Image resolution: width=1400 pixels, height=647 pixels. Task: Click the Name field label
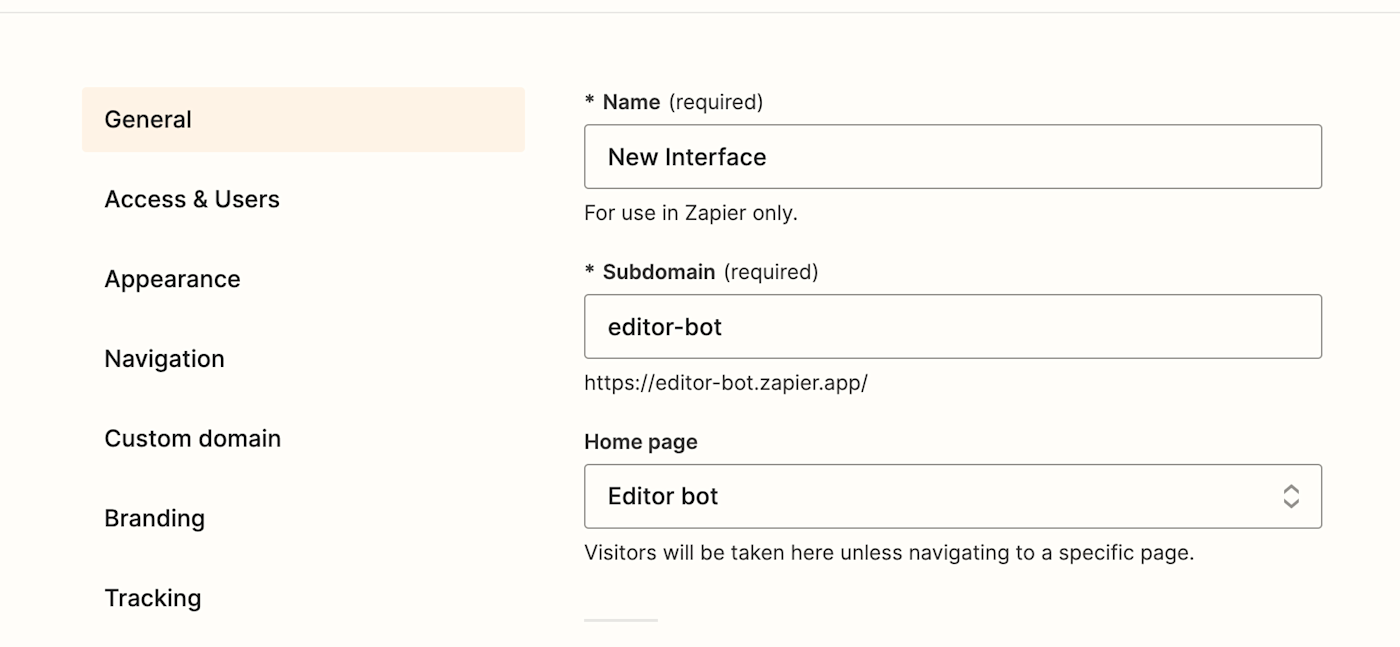[x=631, y=102]
